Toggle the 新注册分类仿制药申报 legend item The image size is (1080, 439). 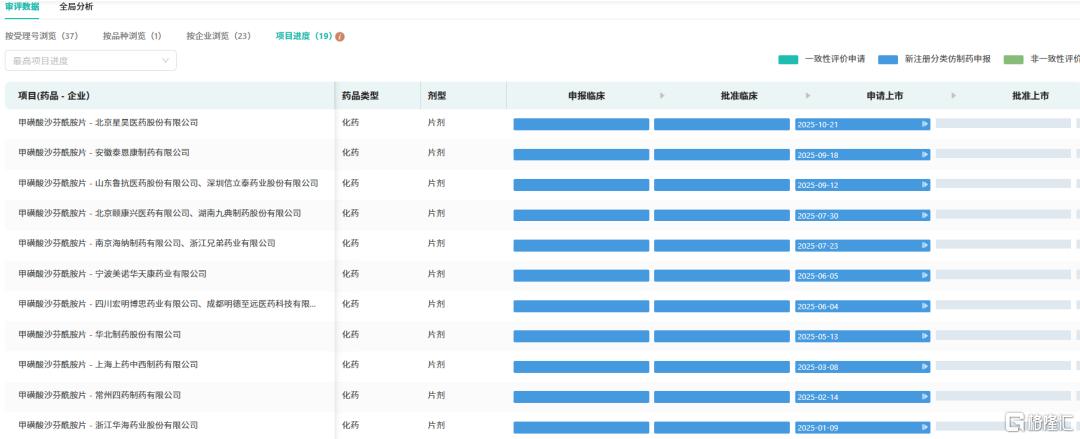[934, 60]
